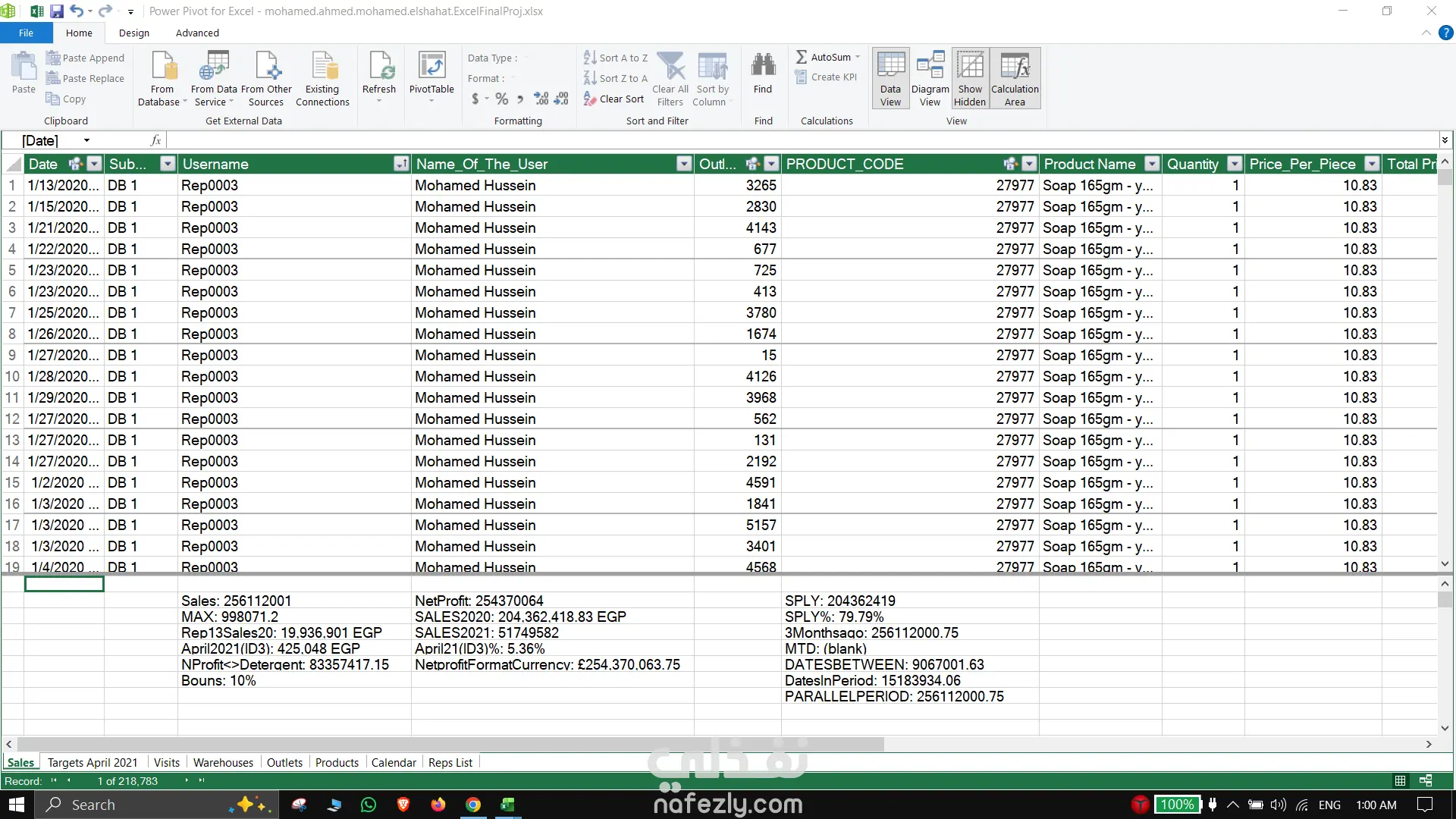The height and width of the screenshot is (819, 1456).
Task: Click the Clear Sort icon
Action: pos(591,99)
